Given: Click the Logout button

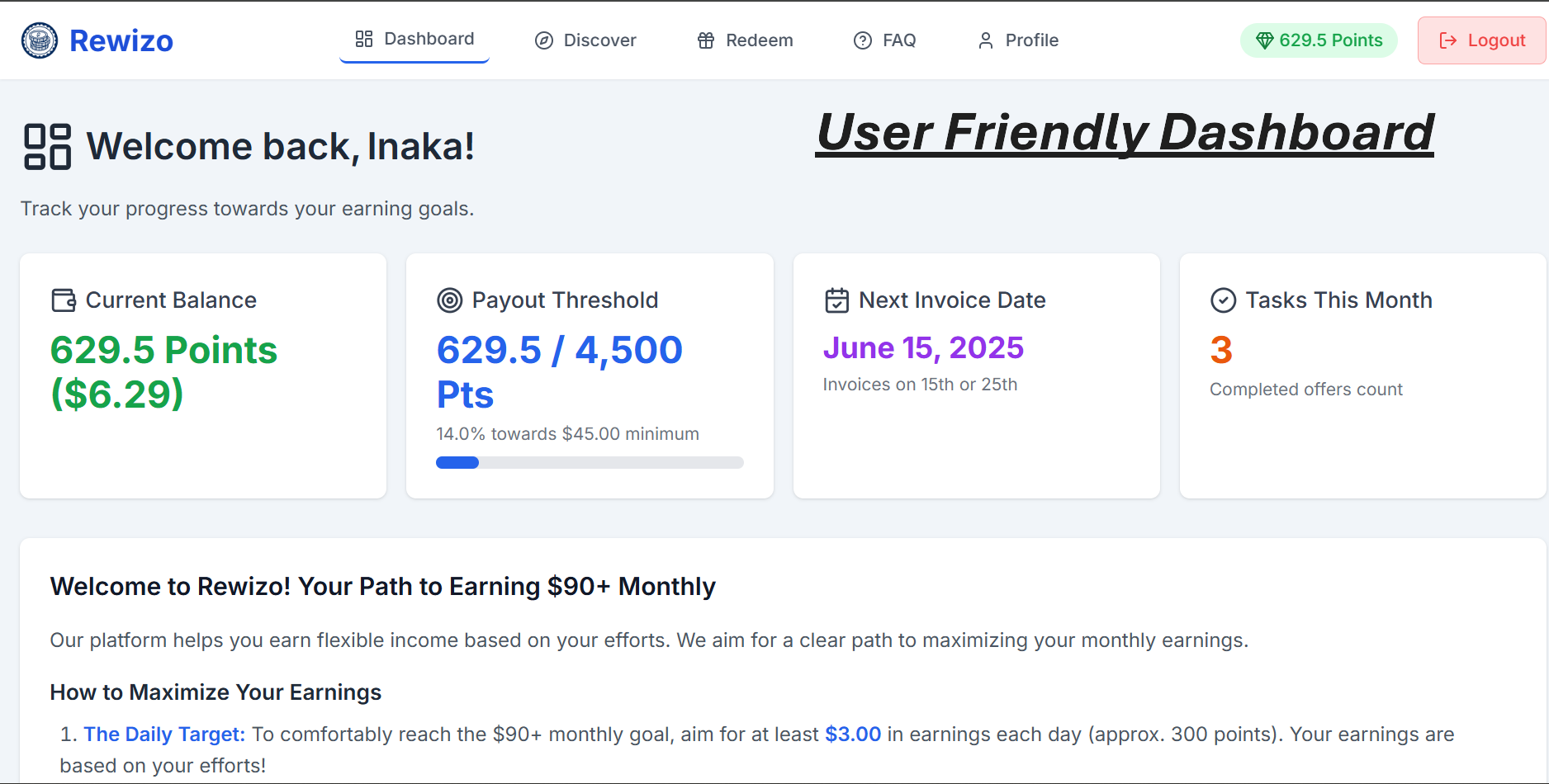Looking at the screenshot, I should coord(1481,40).
